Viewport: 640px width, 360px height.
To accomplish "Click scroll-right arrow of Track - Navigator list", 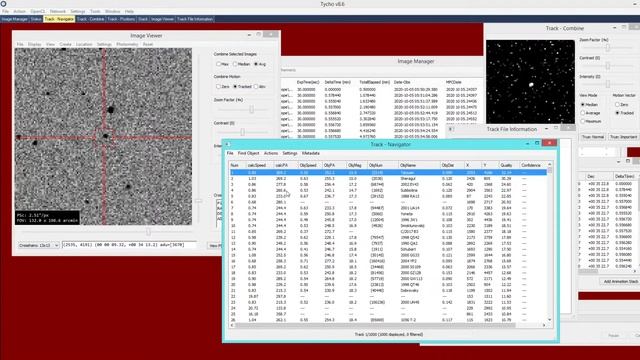I will tap(544, 325).
